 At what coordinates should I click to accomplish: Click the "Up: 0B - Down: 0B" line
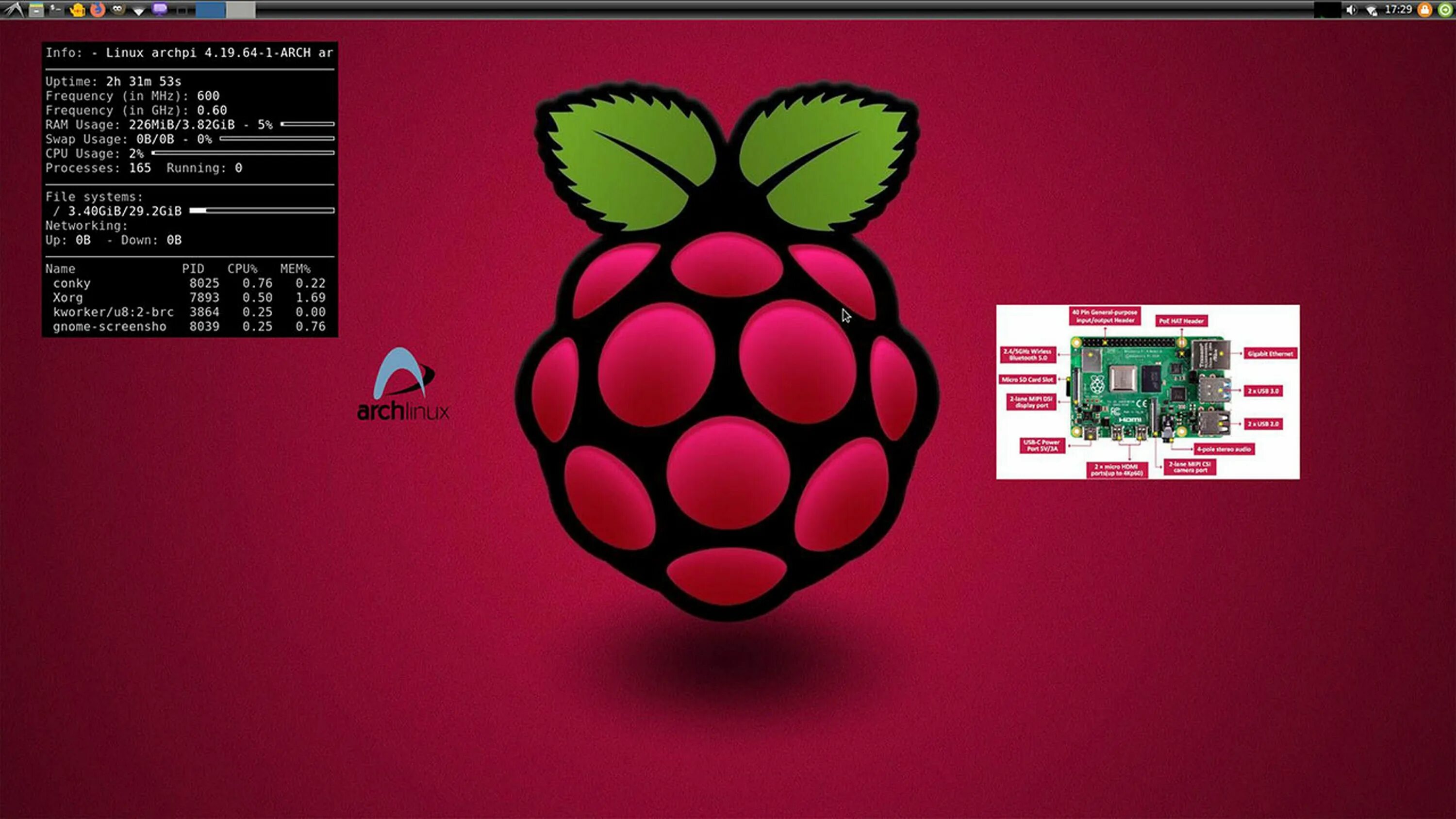point(114,240)
